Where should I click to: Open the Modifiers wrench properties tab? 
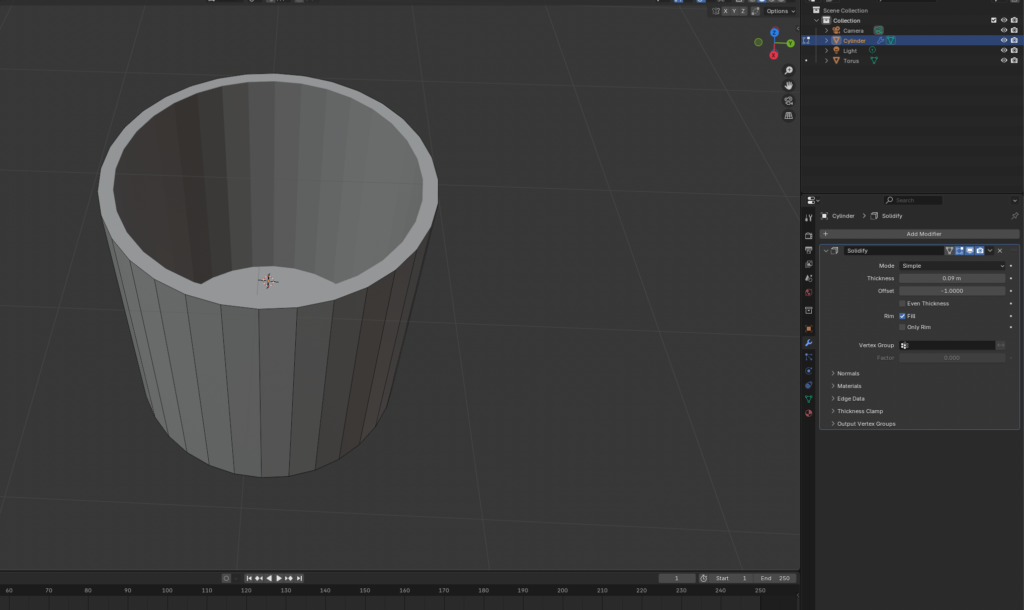coord(808,343)
